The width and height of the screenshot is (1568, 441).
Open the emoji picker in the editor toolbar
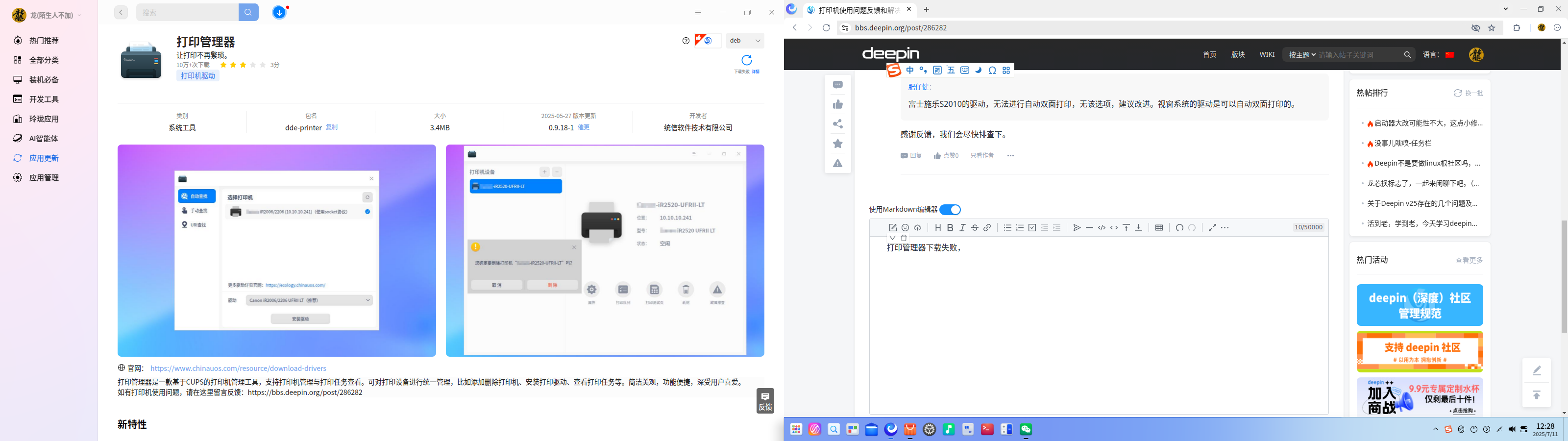tap(905, 228)
